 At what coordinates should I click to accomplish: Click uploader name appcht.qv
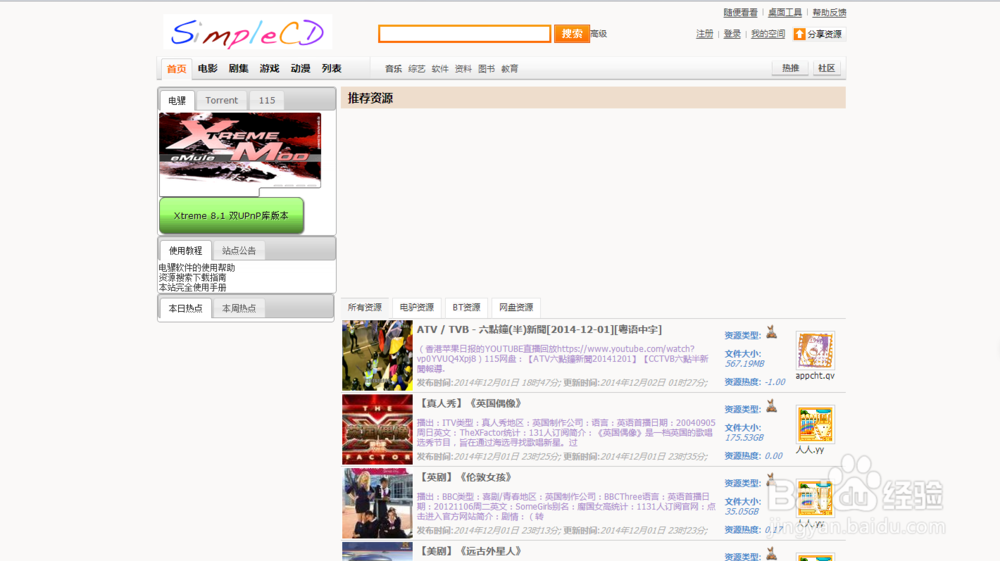click(814, 375)
